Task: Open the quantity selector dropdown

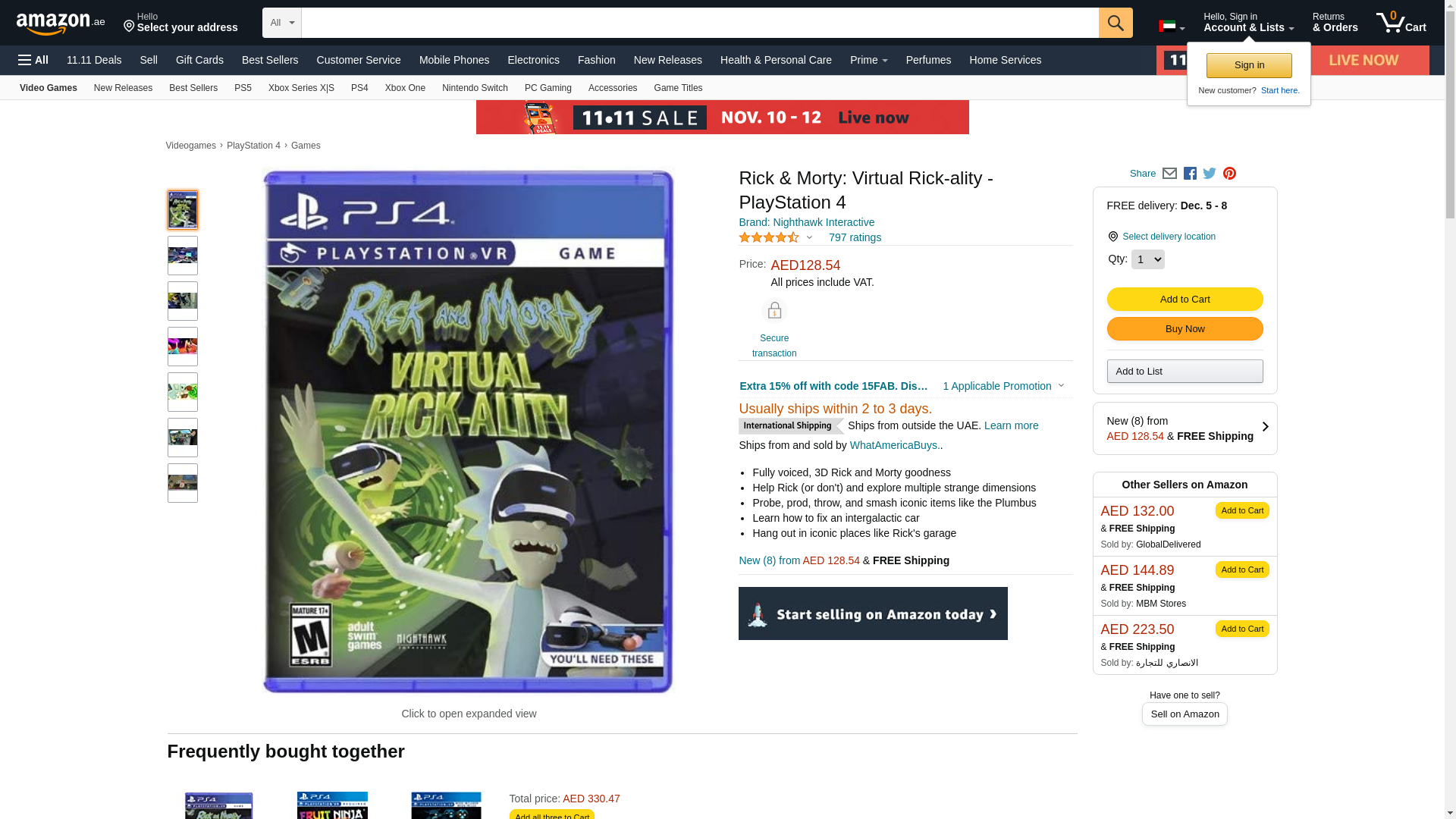Action: (1147, 259)
